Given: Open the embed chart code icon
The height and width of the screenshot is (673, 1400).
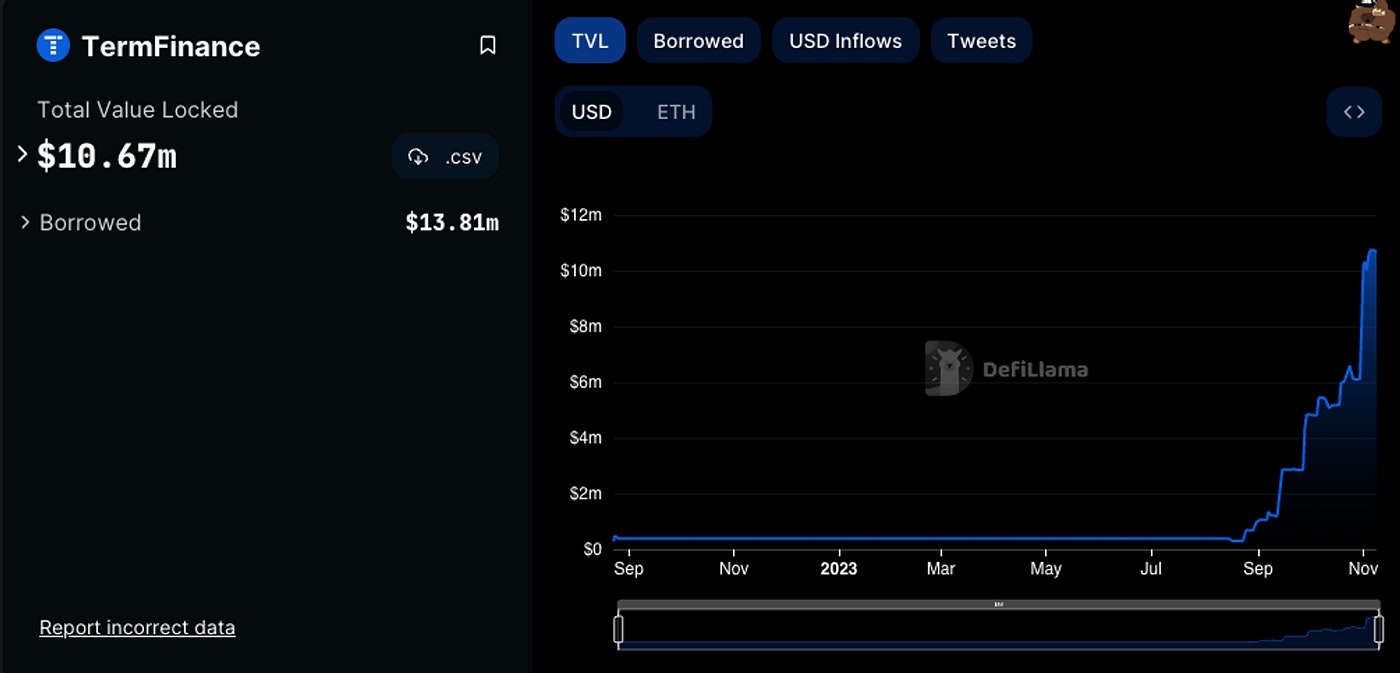Looking at the screenshot, I should 1354,112.
